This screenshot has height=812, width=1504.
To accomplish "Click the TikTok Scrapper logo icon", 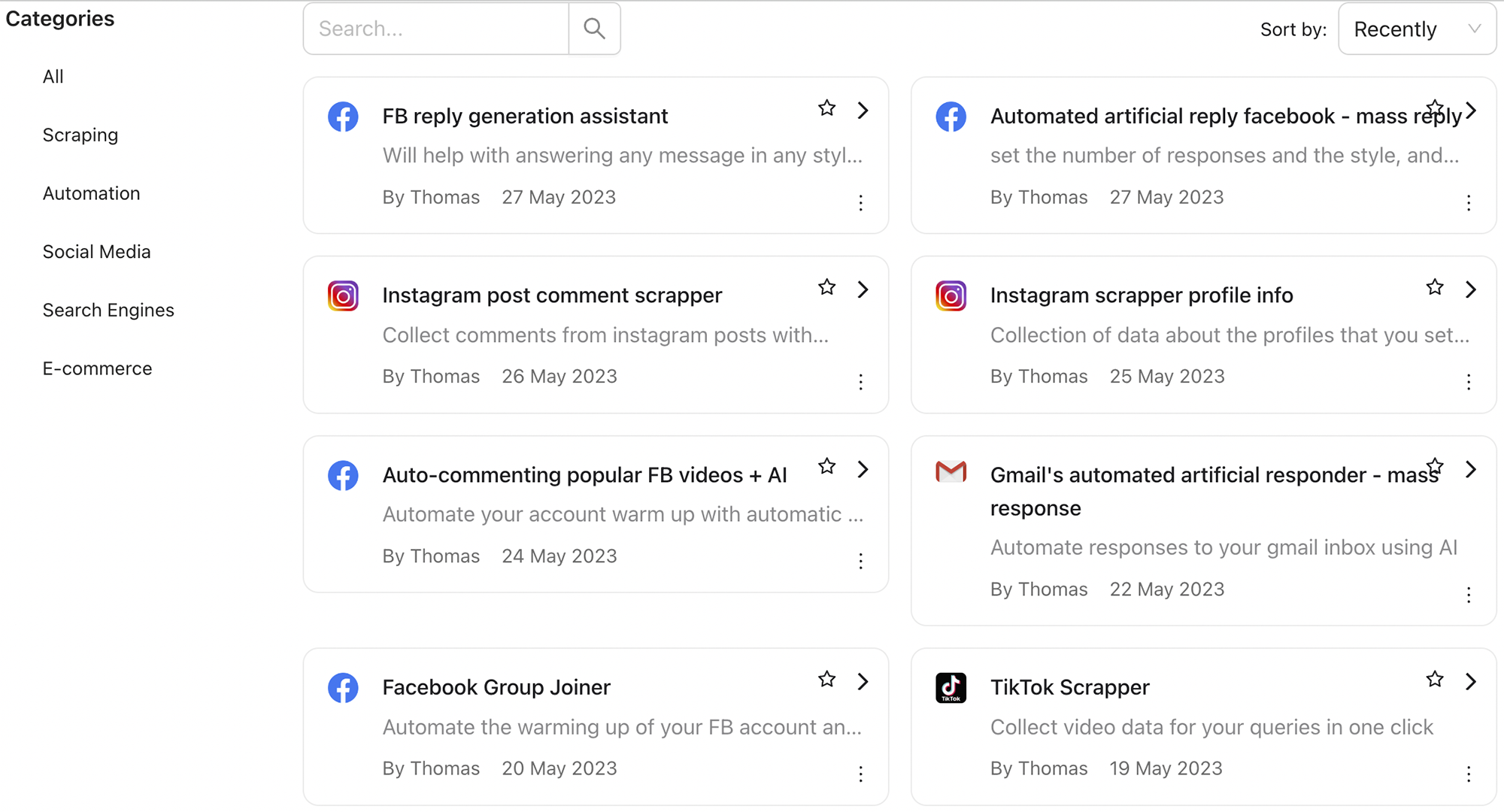I will (x=951, y=687).
